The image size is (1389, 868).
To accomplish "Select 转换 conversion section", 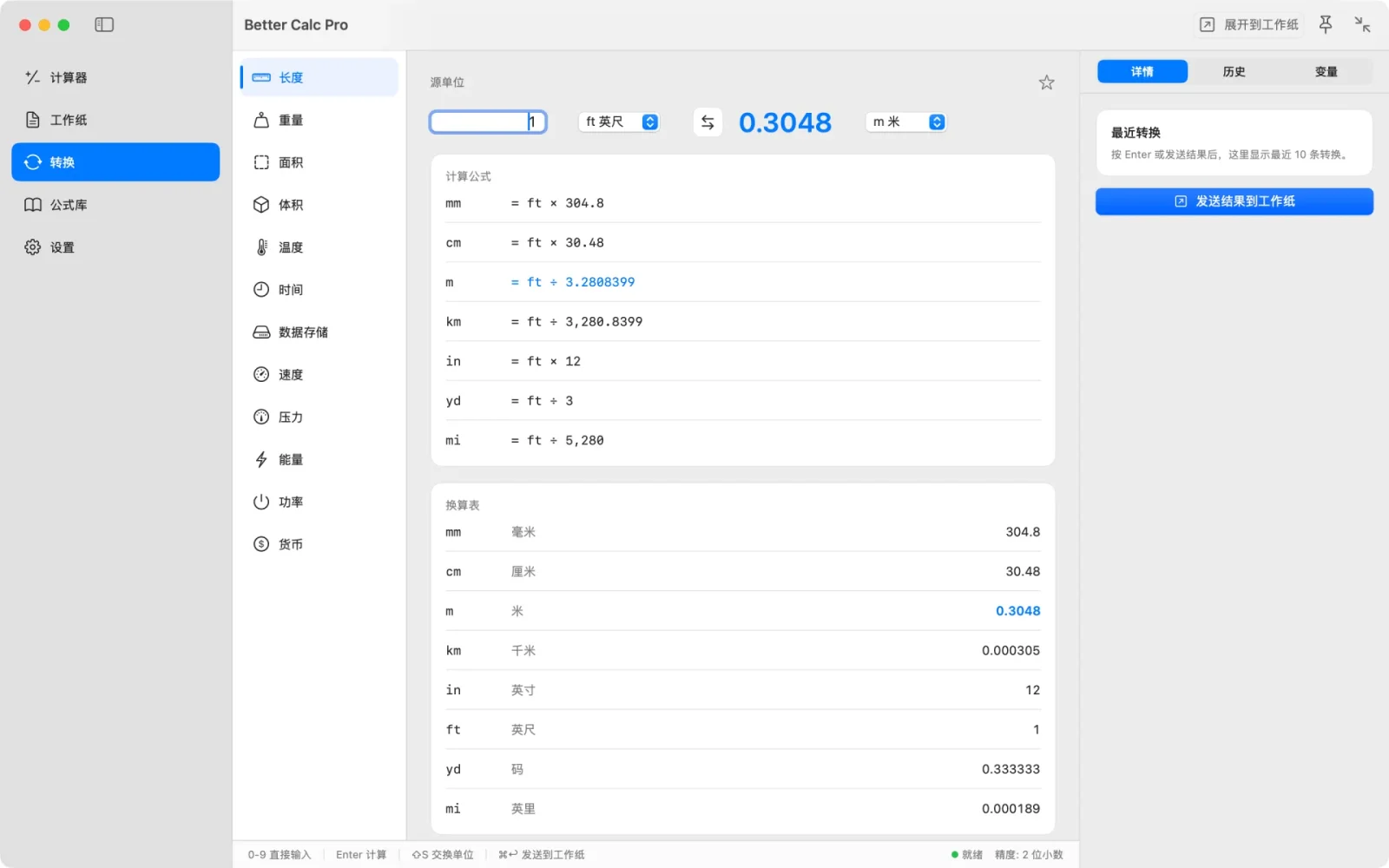I will 115,162.
